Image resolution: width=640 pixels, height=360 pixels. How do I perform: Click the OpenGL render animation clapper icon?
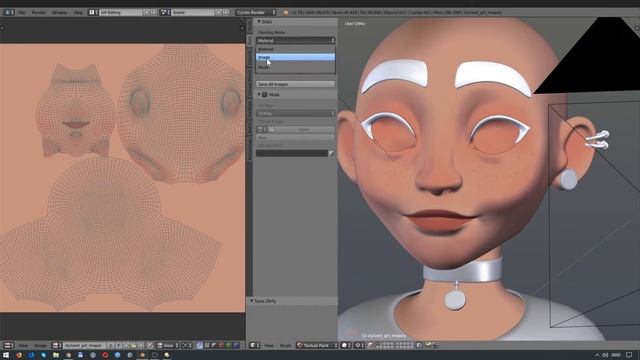point(435,345)
